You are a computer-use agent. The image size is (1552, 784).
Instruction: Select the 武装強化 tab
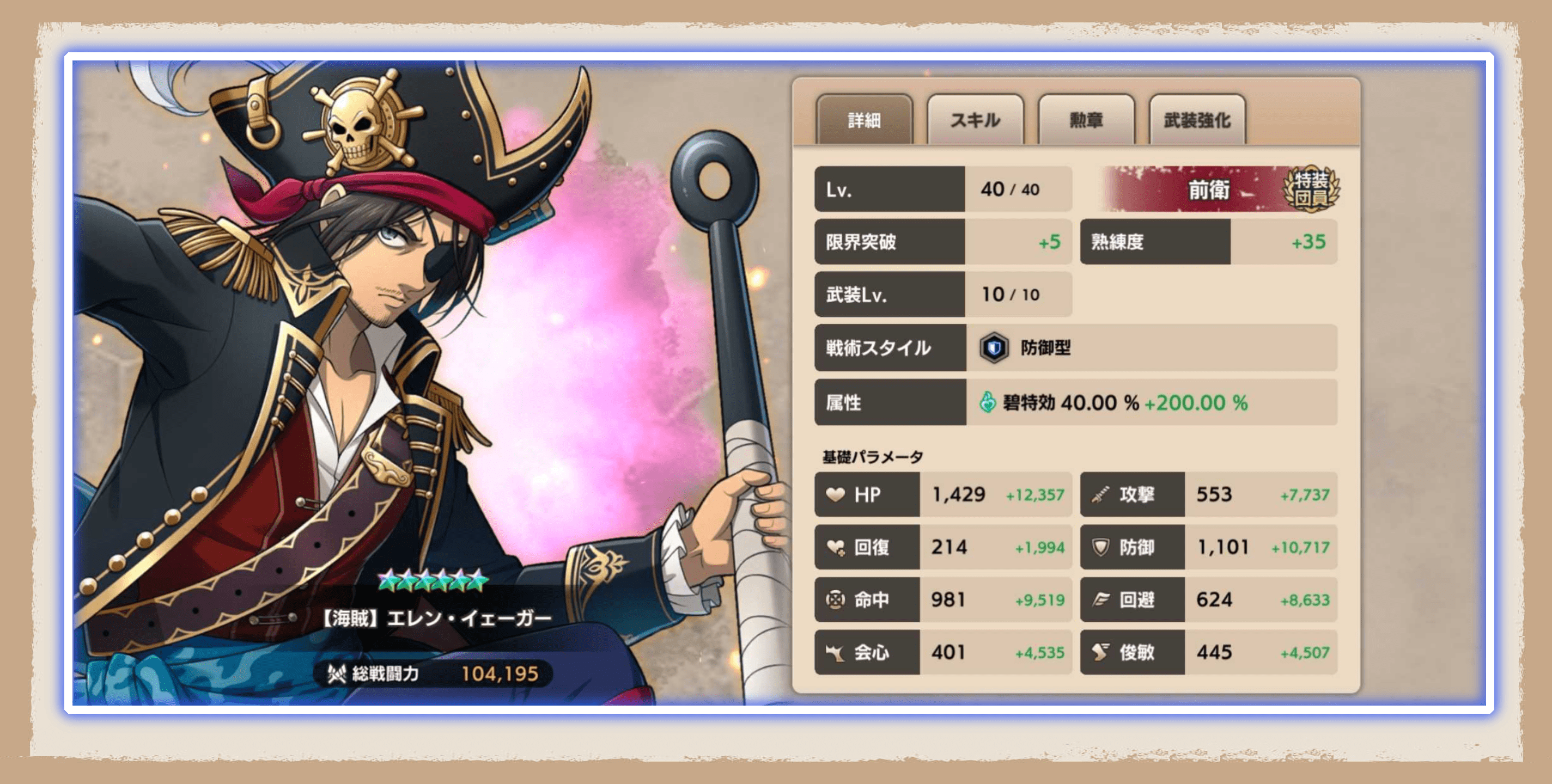(1196, 120)
